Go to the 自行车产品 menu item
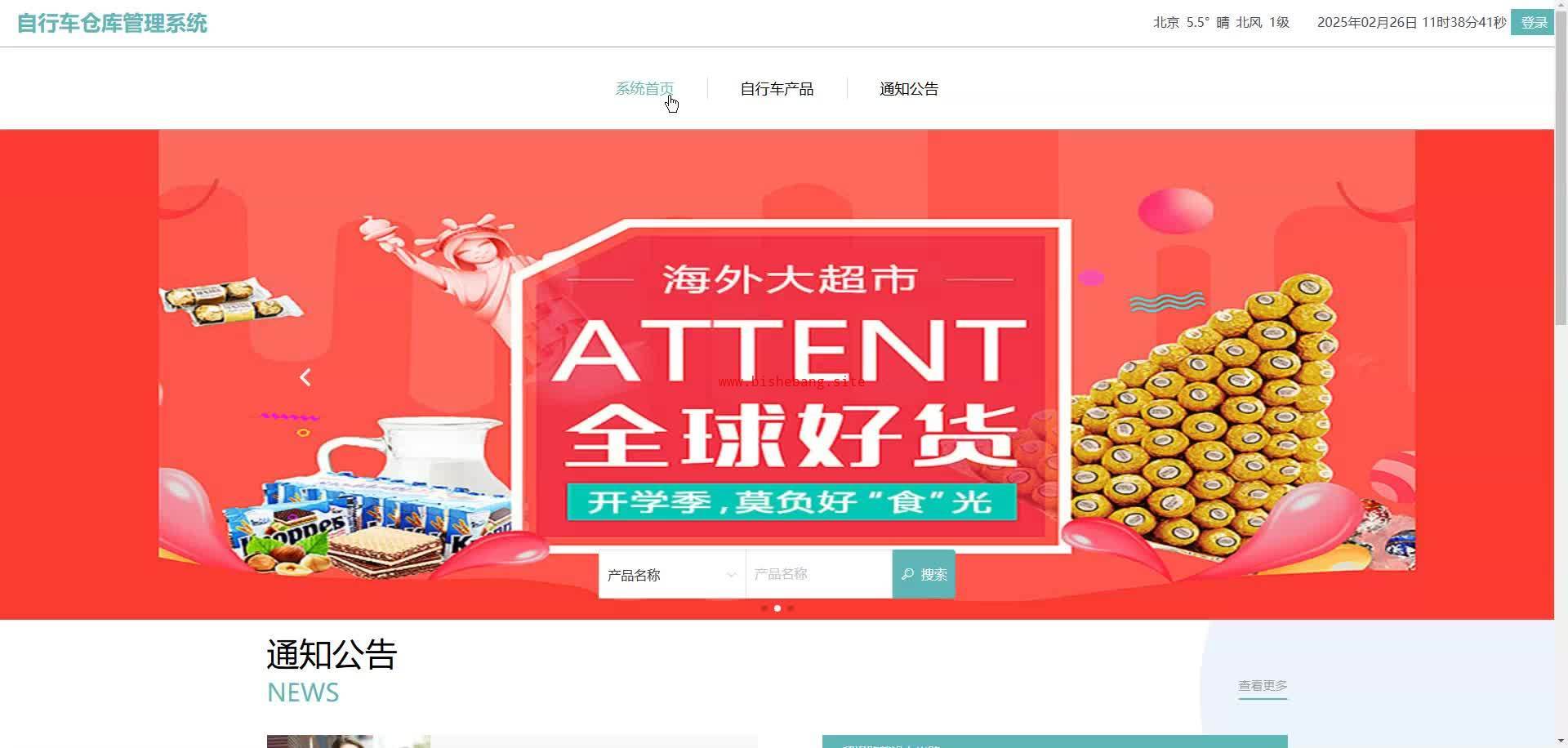The height and width of the screenshot is (748, 1568). [777, 88]
